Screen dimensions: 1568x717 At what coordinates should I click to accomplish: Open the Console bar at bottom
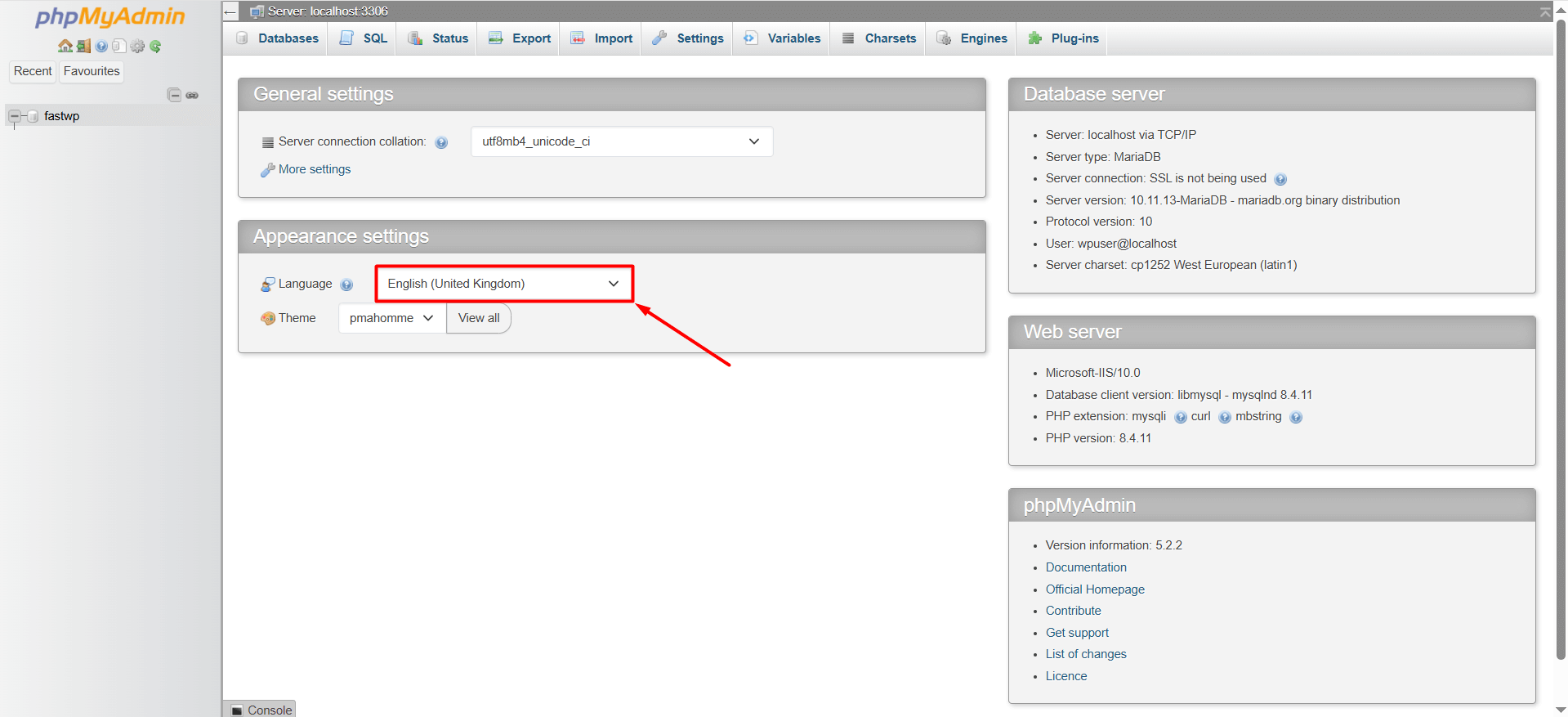(x=260, y=710)
